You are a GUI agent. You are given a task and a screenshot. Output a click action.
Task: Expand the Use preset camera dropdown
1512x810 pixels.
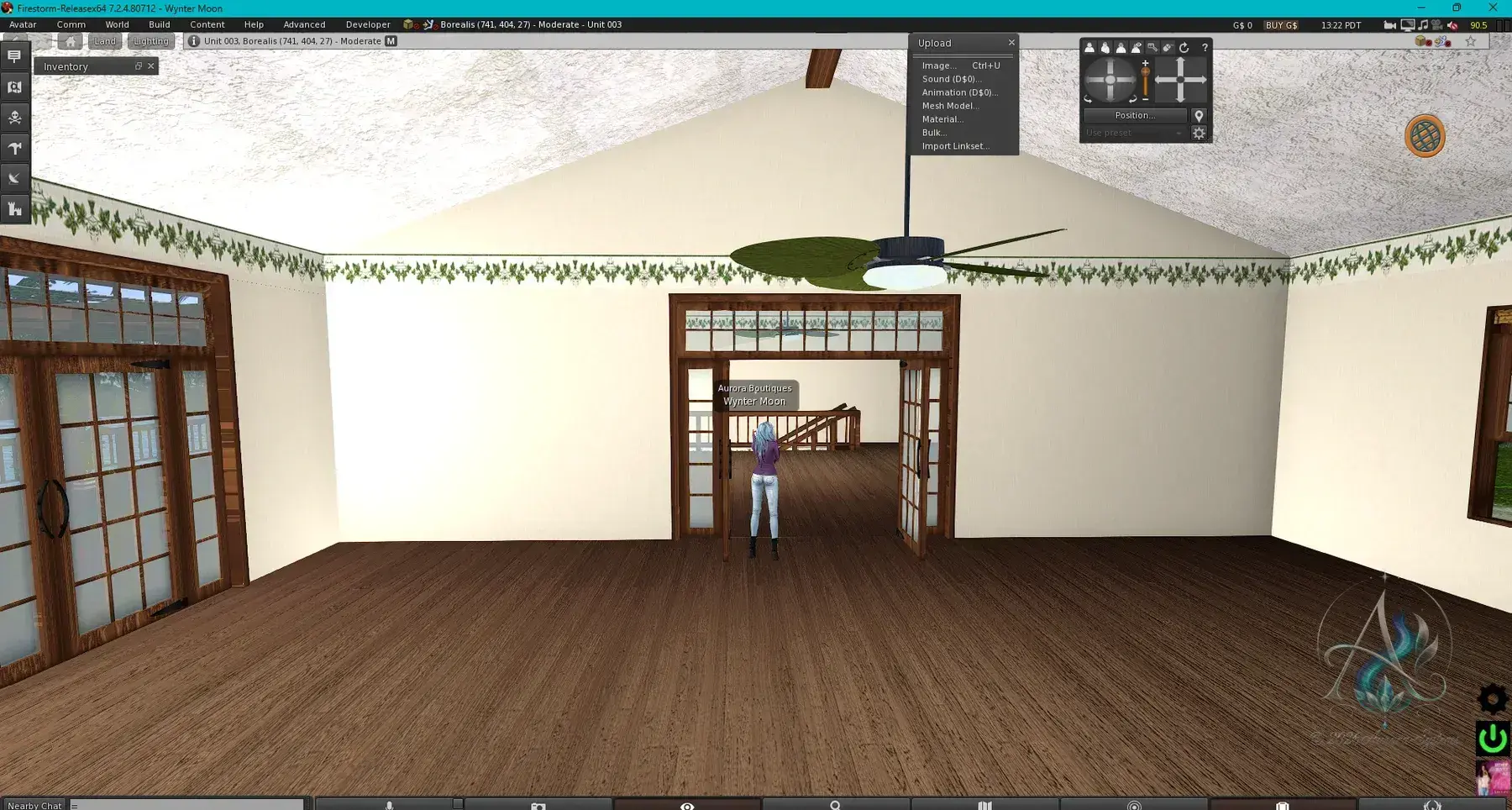click(x=1134, y=133)
